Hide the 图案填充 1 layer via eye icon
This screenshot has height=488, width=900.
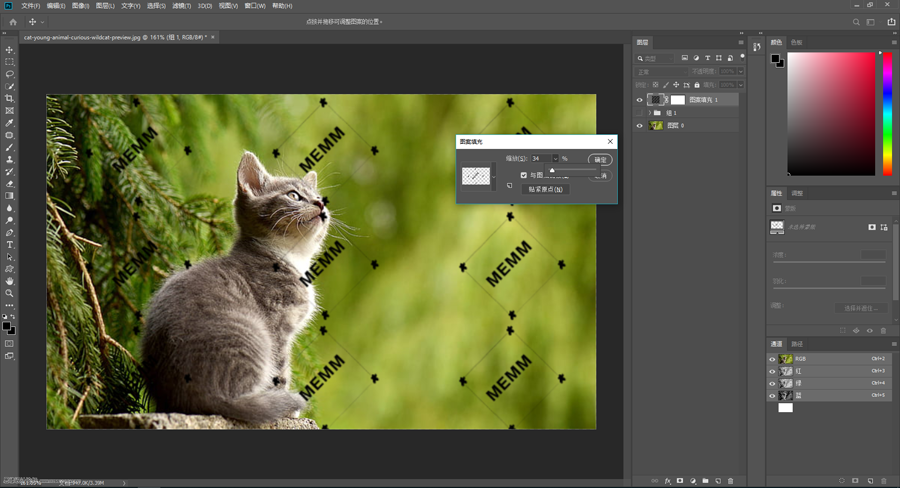pyautogui.click(x=640, y=100)
